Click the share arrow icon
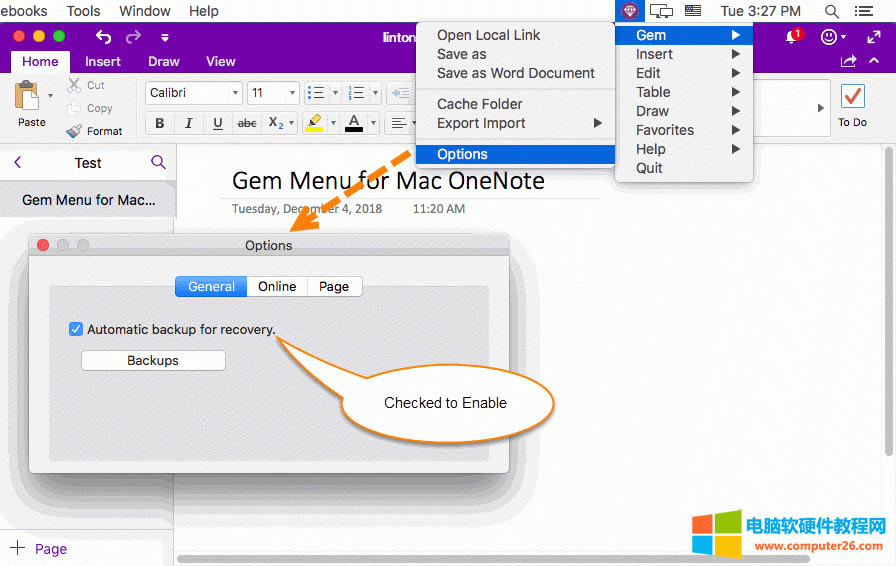This screenshot has height=566, width=896. coord(849,62)
